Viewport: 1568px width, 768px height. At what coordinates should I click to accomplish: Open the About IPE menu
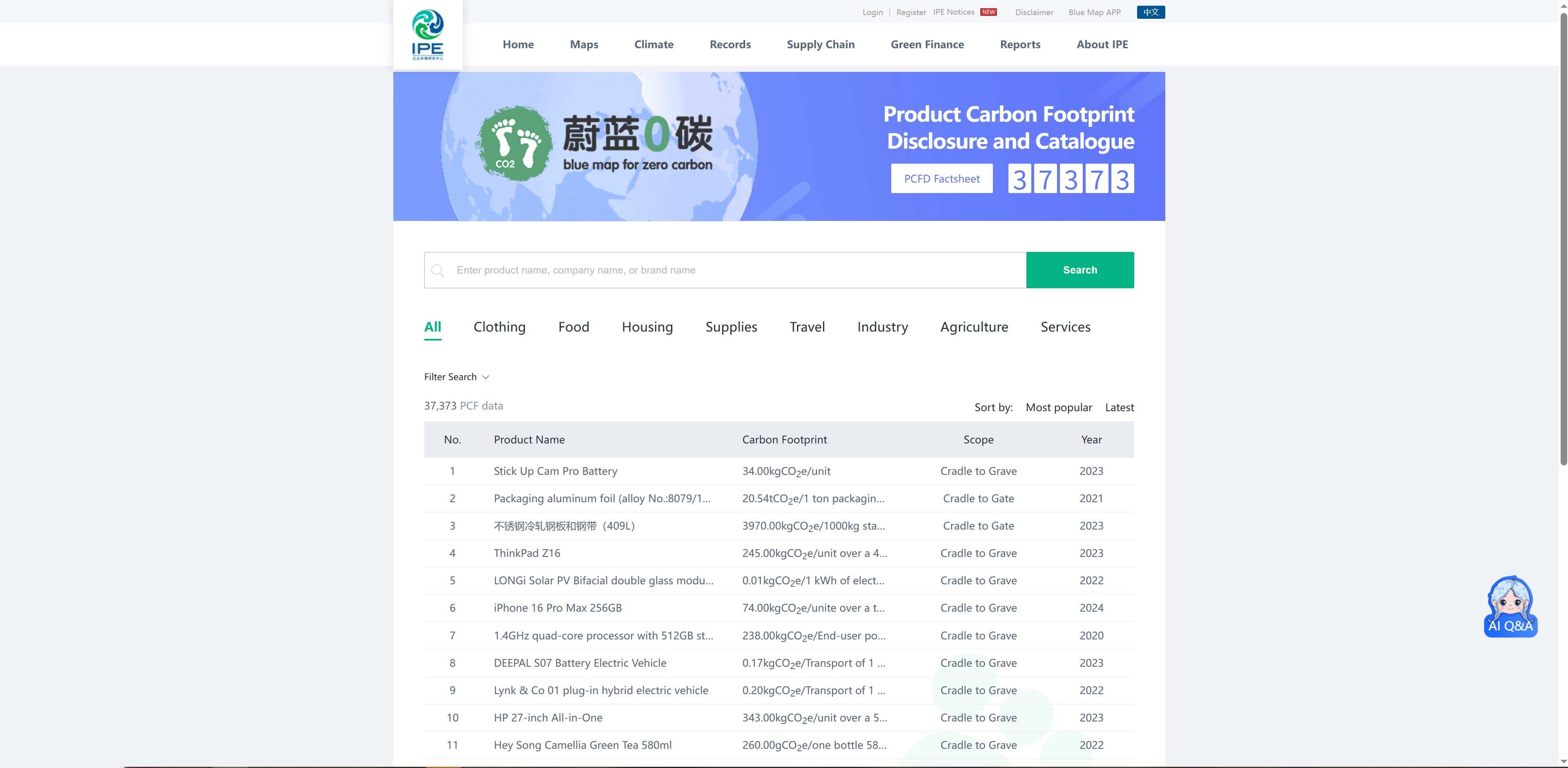click(x=1102, y=45)
